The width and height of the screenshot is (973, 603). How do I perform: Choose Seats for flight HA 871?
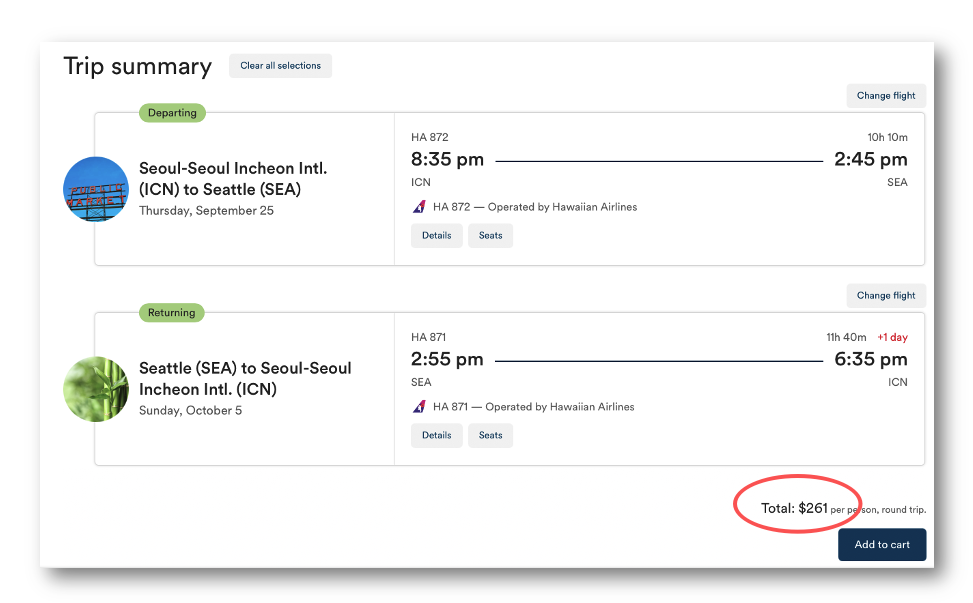click(x=490, y=436)
